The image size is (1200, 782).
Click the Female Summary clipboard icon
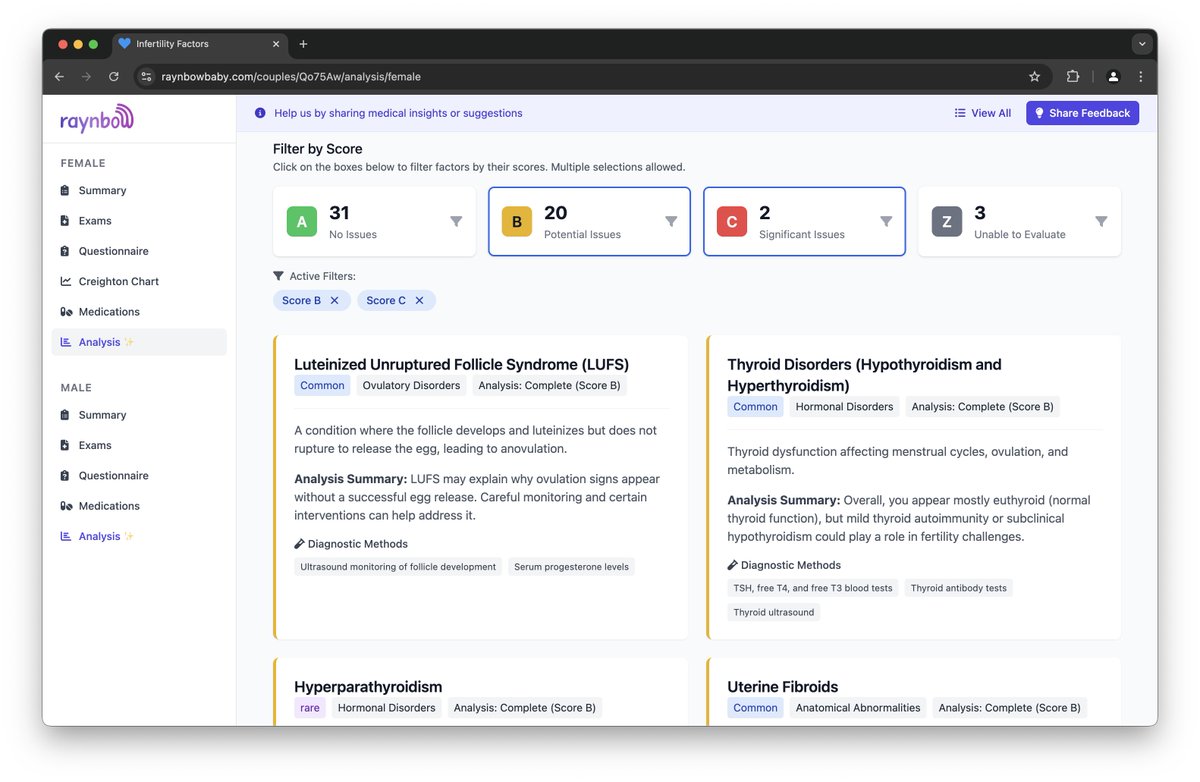tap(65, 190)
